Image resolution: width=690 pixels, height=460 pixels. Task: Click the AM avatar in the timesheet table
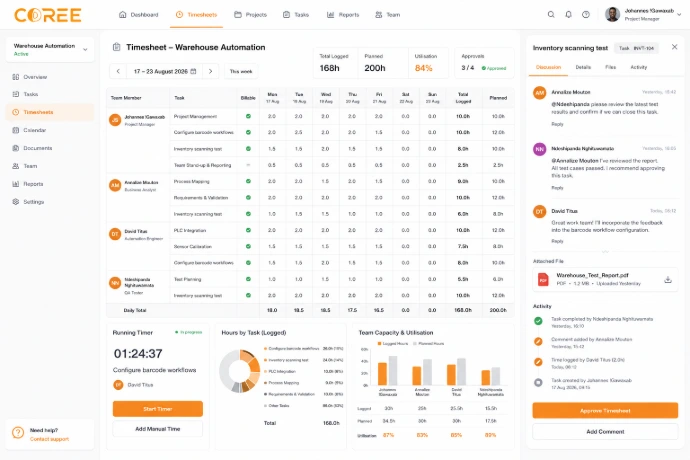tap(115, 185)
